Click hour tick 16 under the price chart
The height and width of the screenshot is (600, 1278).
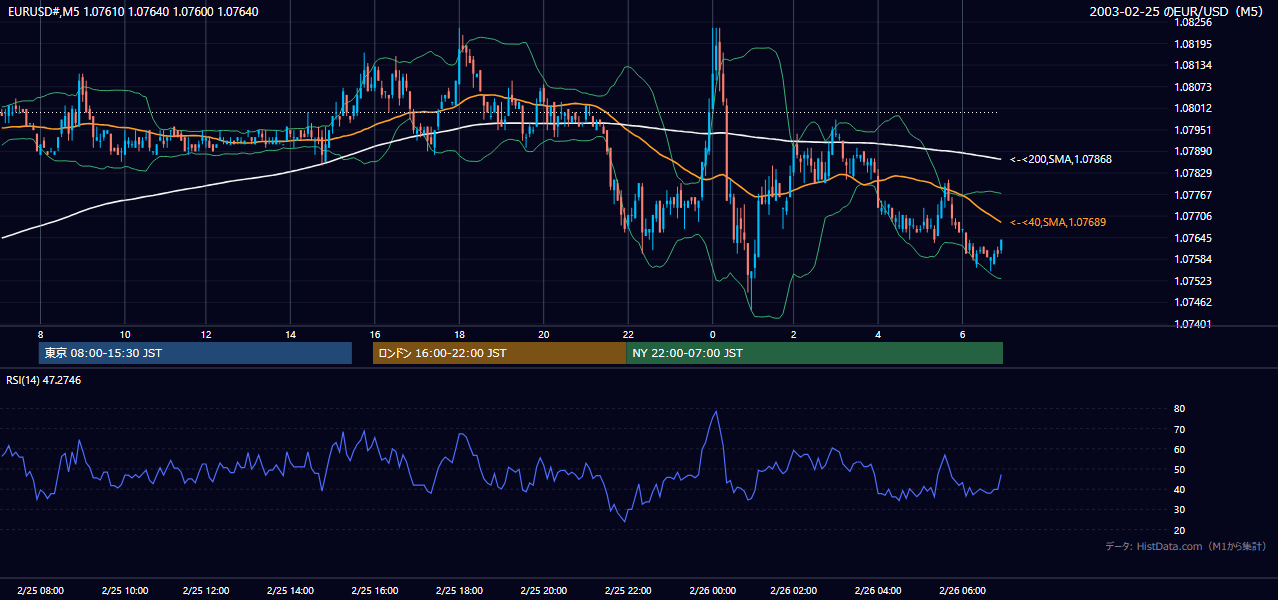click(375, 334)
